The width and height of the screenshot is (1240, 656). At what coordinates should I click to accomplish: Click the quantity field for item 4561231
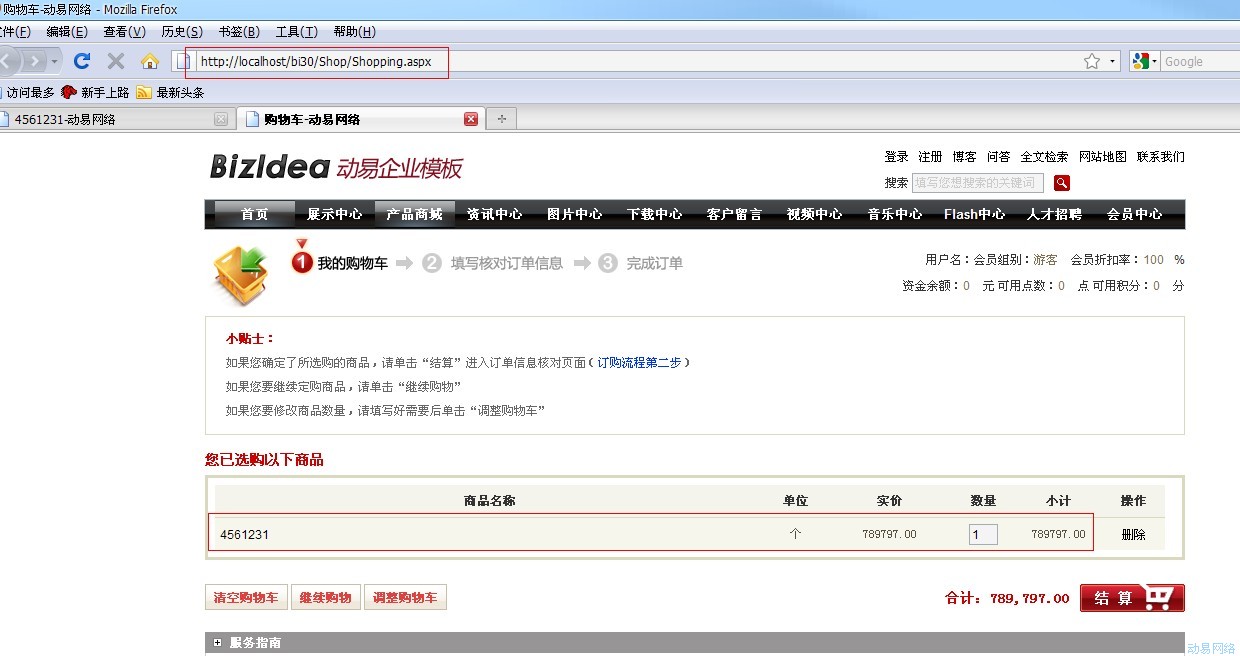982,535
